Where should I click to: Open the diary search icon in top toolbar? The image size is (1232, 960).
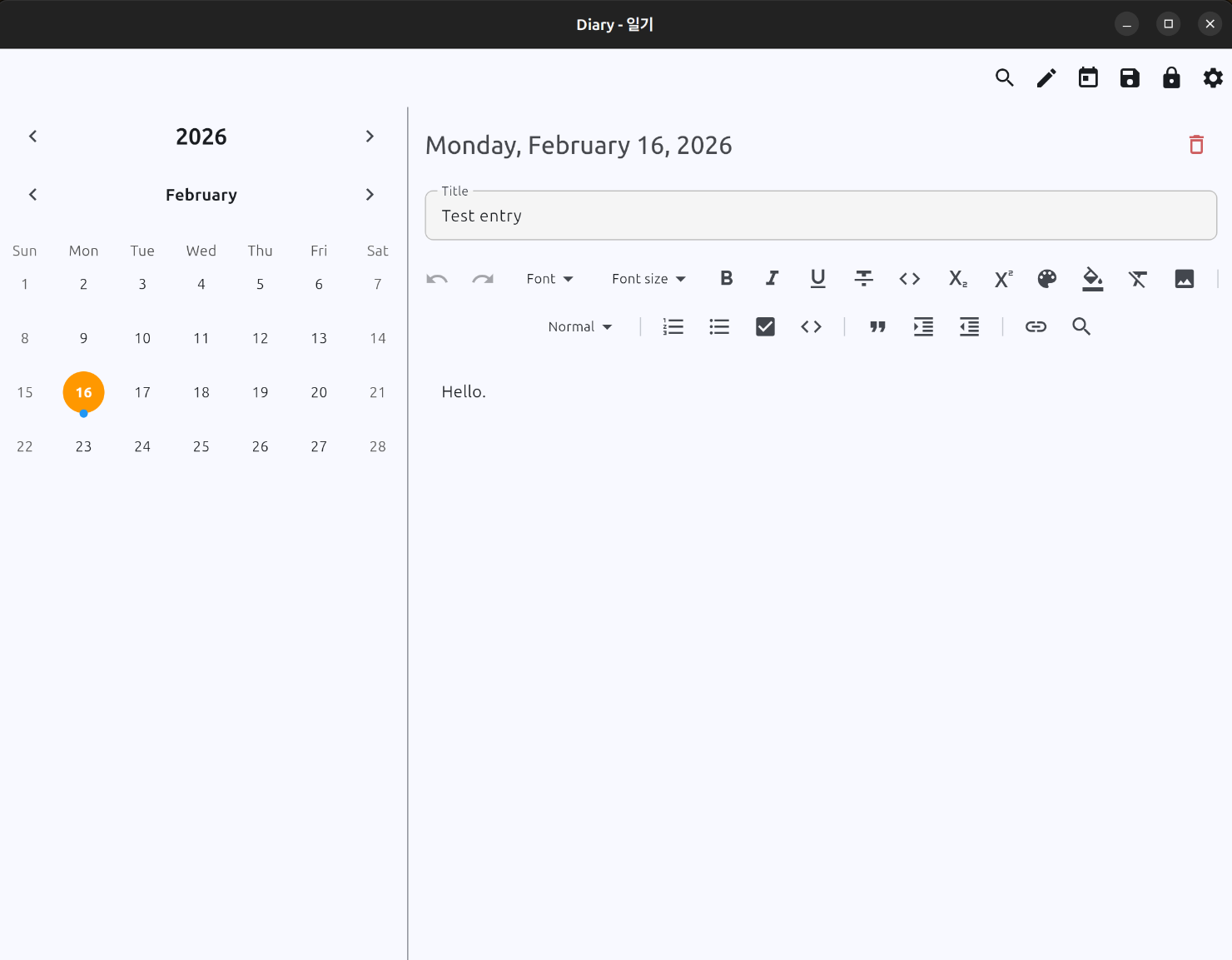pyautogui.click(x=1005, y=78)
